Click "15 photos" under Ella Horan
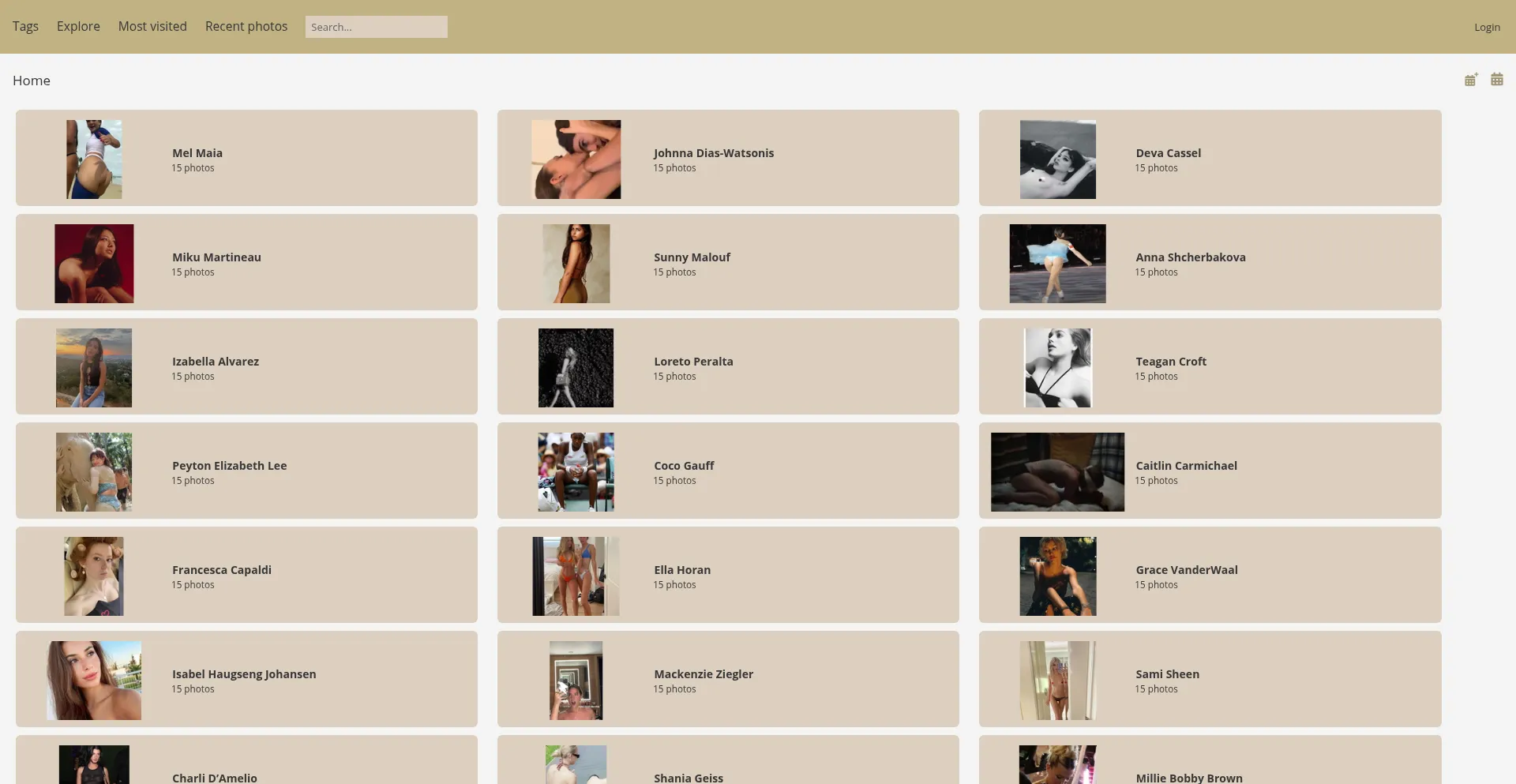Image resolution: width=1516 pixels, height=784 pixels. click(x=675, y=585)
